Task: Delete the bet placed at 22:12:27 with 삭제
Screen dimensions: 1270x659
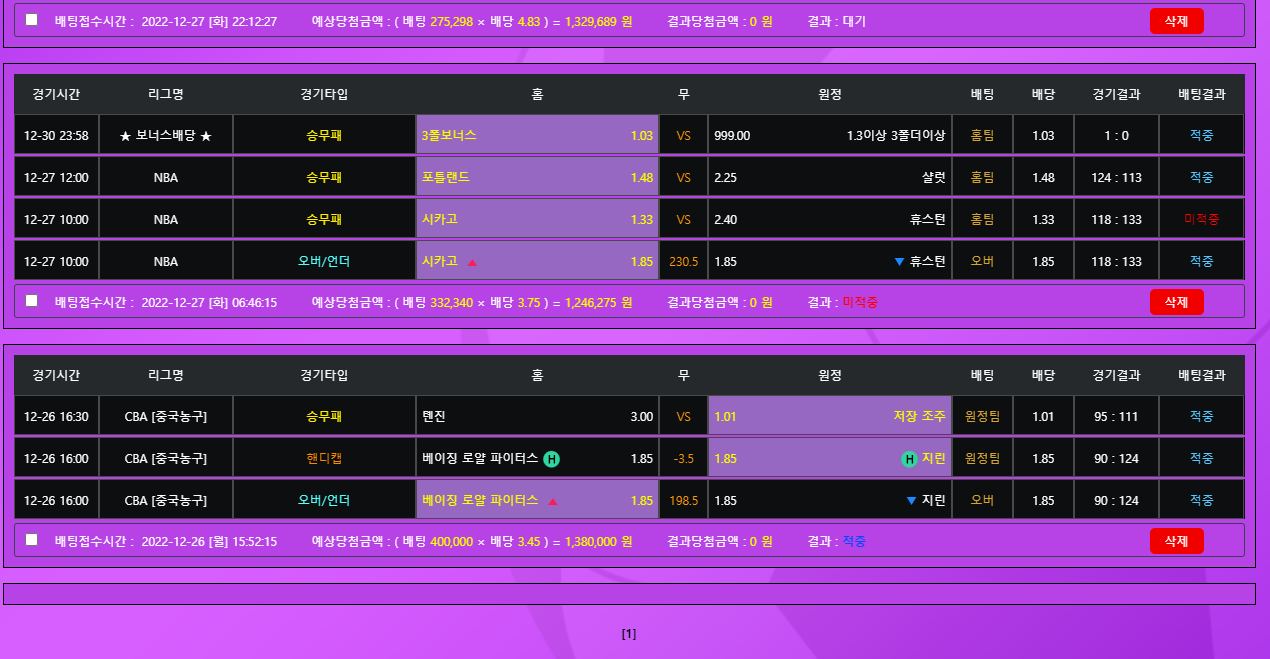Action: (x=1176, y=21)
